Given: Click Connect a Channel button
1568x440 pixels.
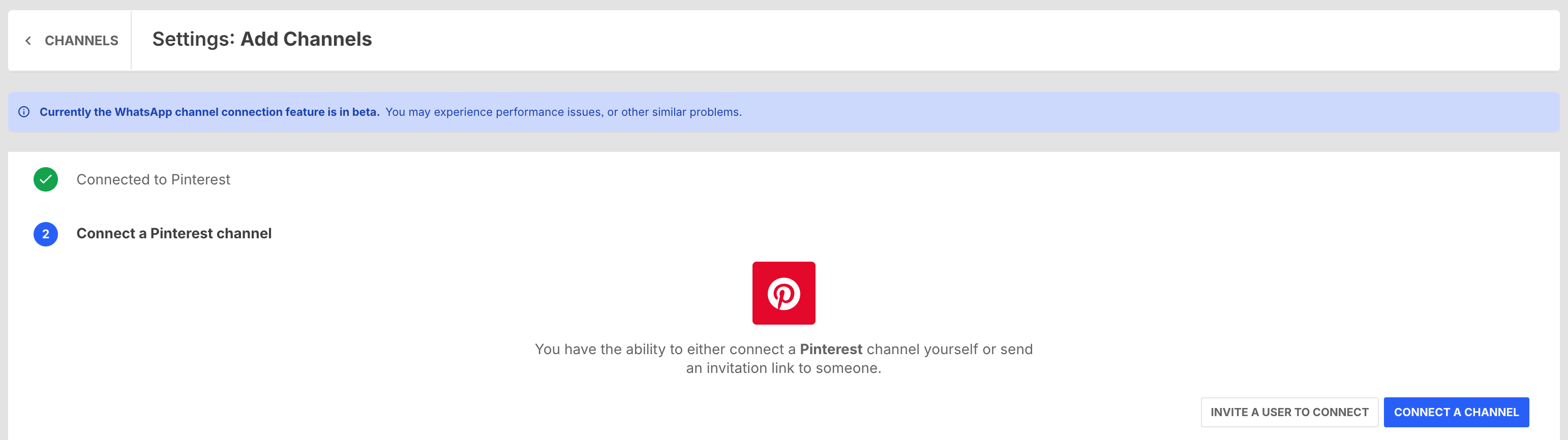Looking at the screenshot, I should pos(1456,412).
